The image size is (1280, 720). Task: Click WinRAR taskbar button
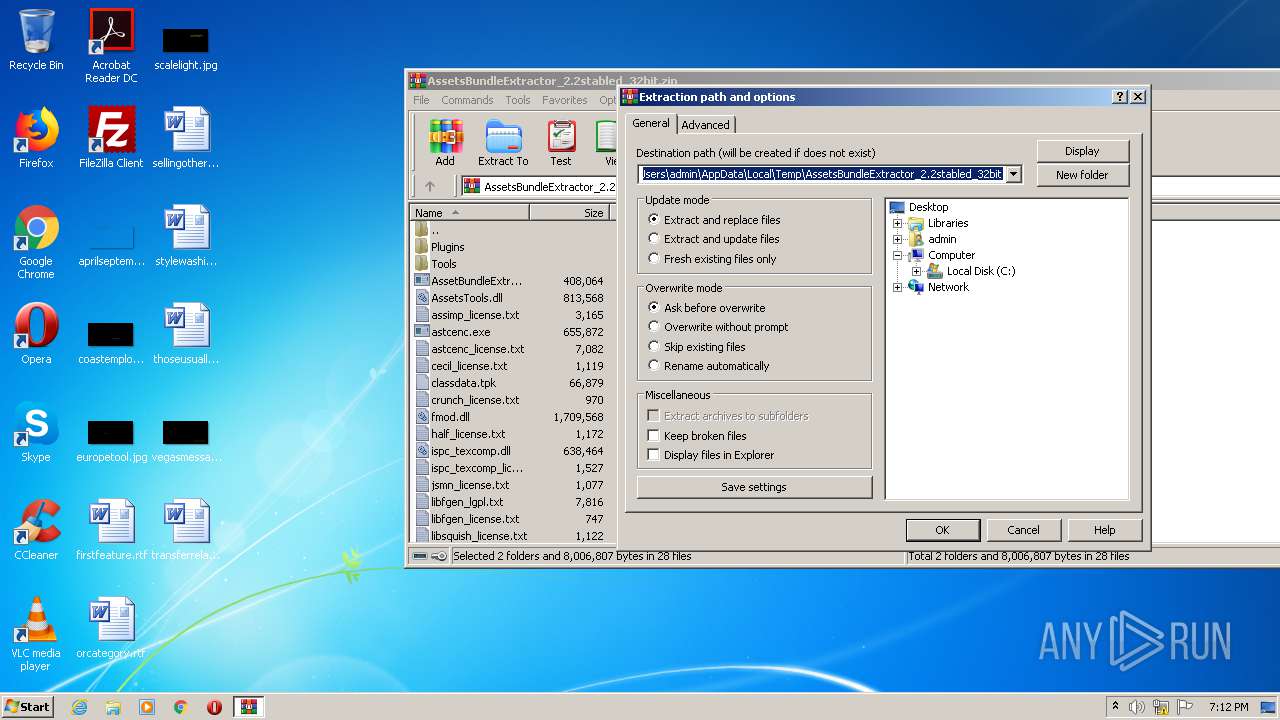click(x=248, y=707)
